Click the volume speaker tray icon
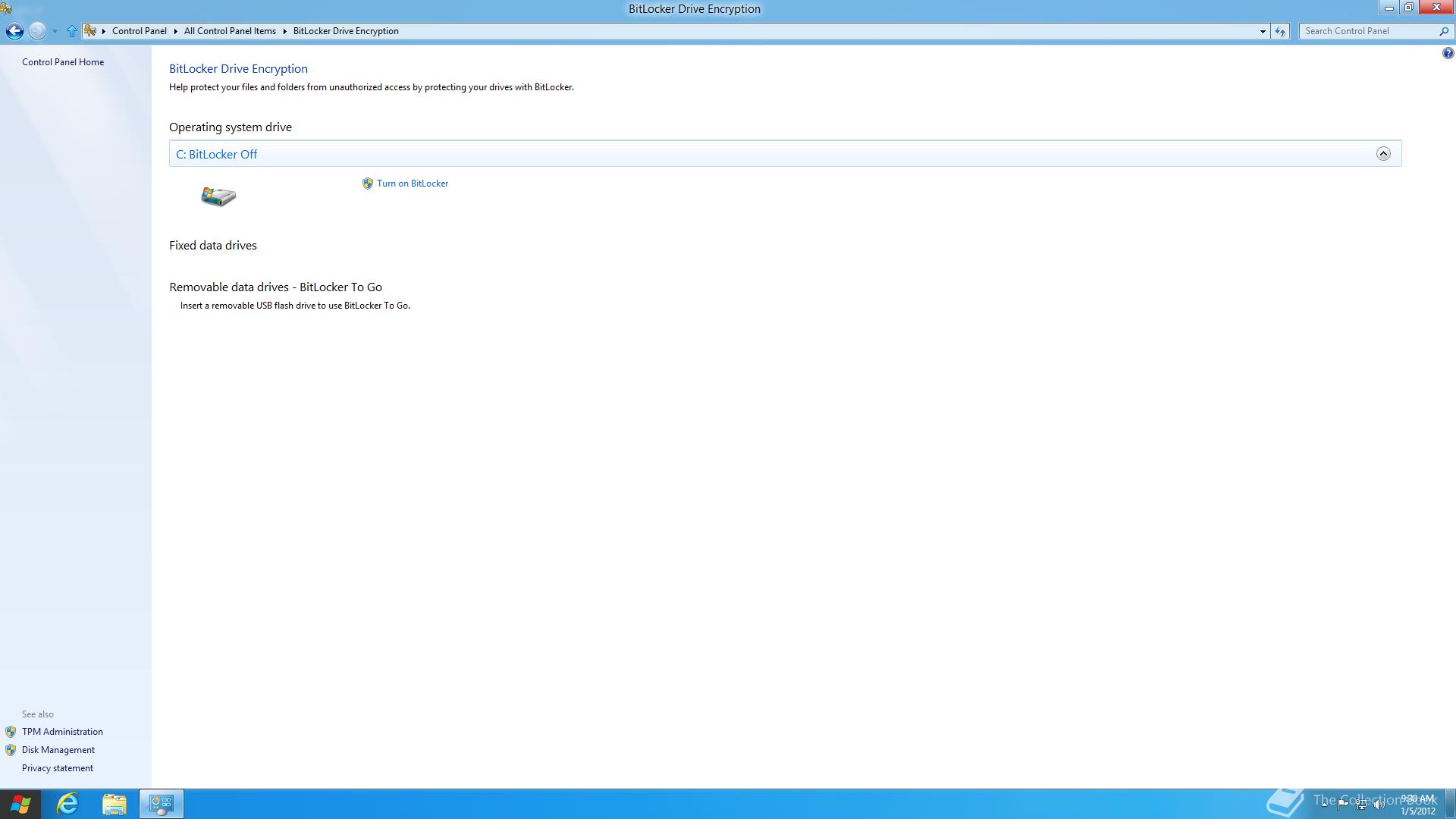Screen dimensions: 1456x819 (1379, 805)
